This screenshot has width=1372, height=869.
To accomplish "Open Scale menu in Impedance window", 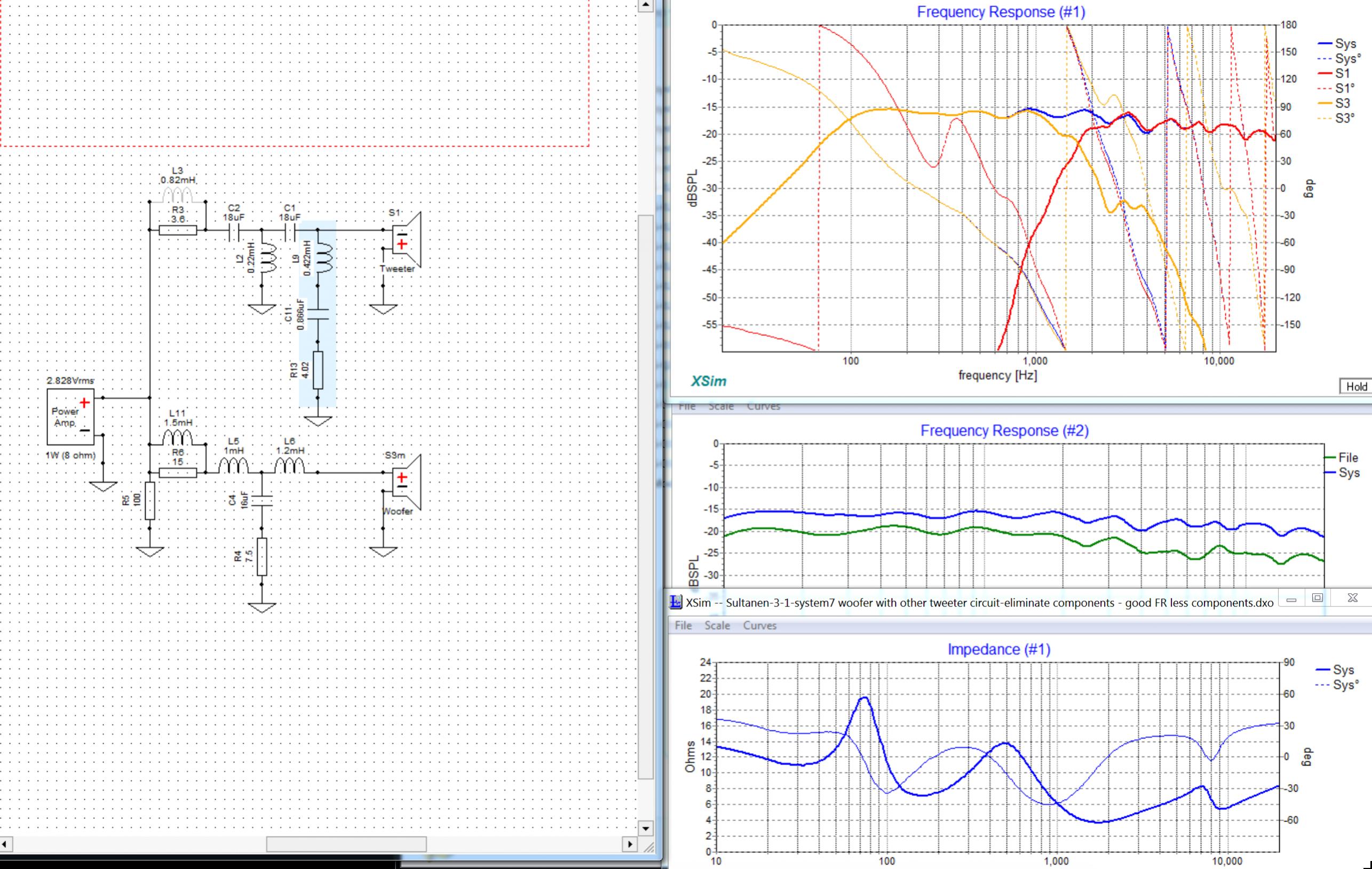I will [x=717, y=625].
